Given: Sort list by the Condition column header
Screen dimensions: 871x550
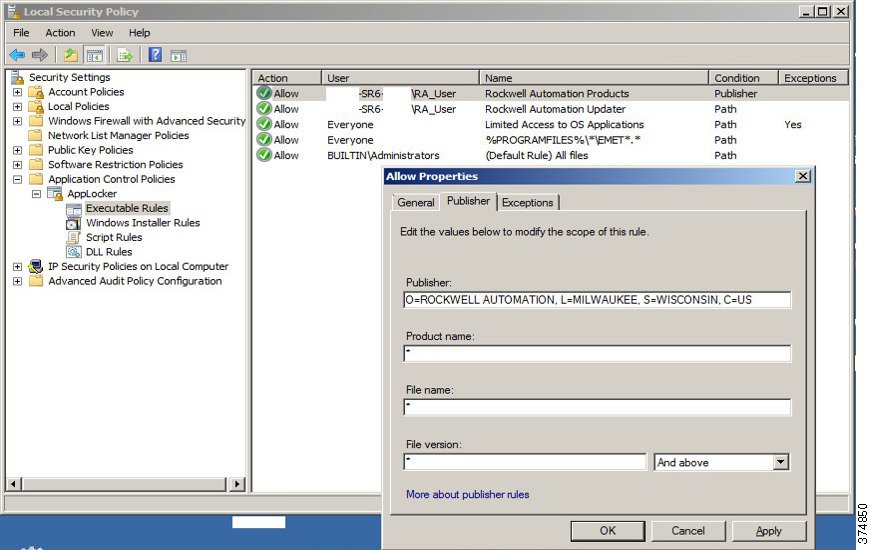Looking at the screenshot, I should [743, 78].
